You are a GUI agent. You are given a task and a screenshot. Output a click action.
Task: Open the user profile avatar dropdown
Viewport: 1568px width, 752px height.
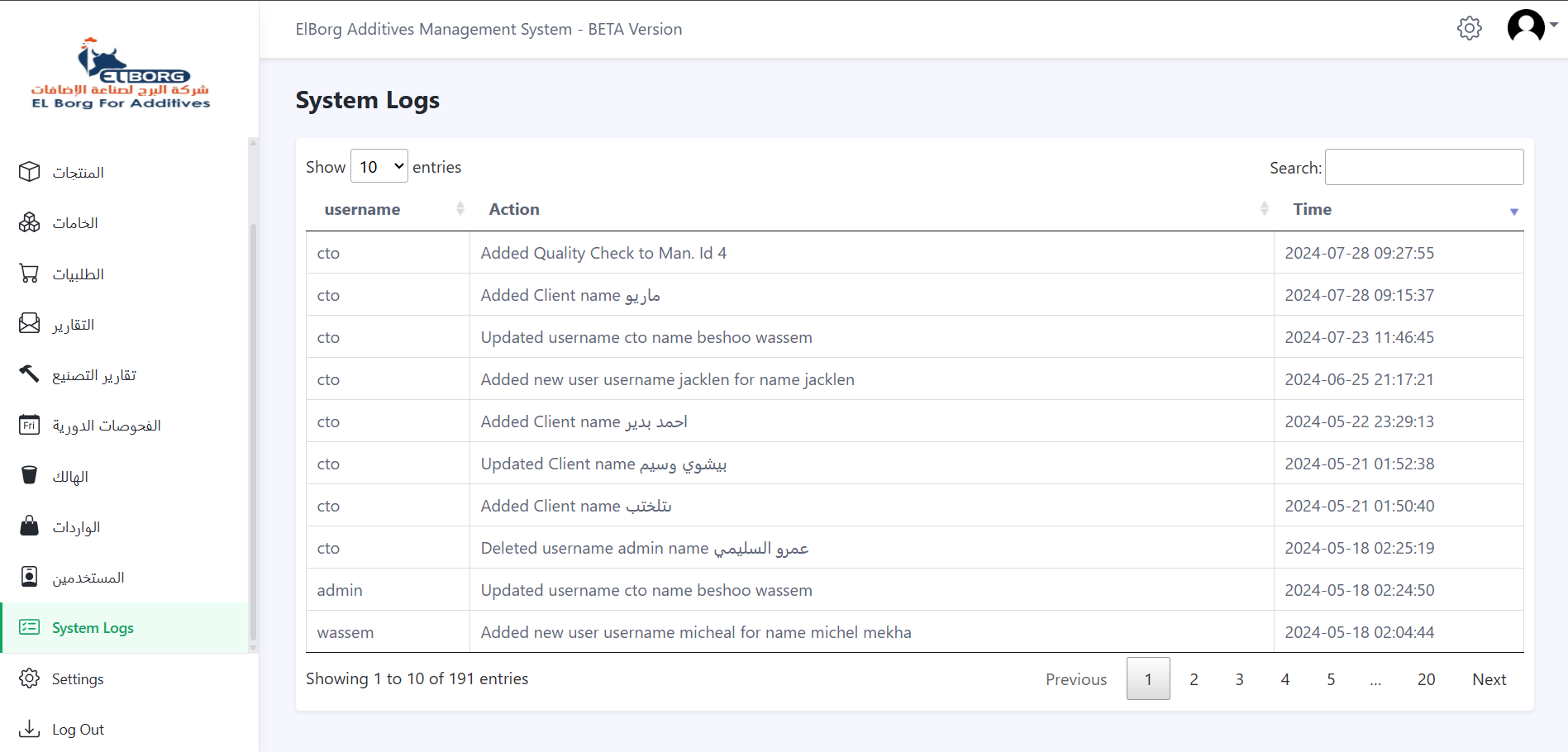pyautogui.click(x=1531, y=26)
